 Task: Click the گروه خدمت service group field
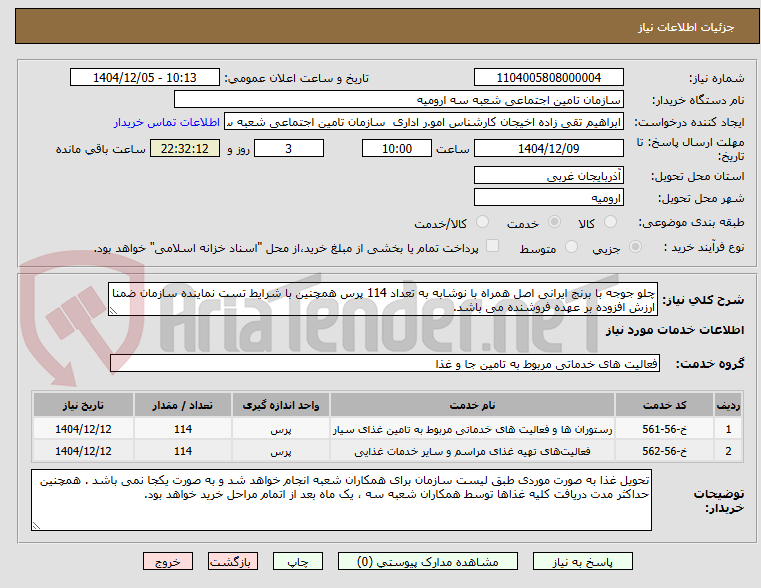[385, 363]
